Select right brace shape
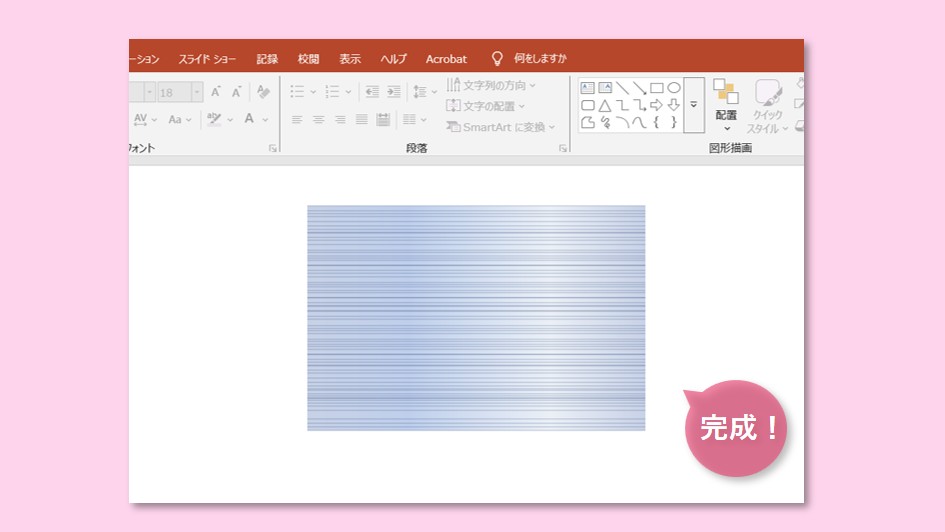 point(674,123)
